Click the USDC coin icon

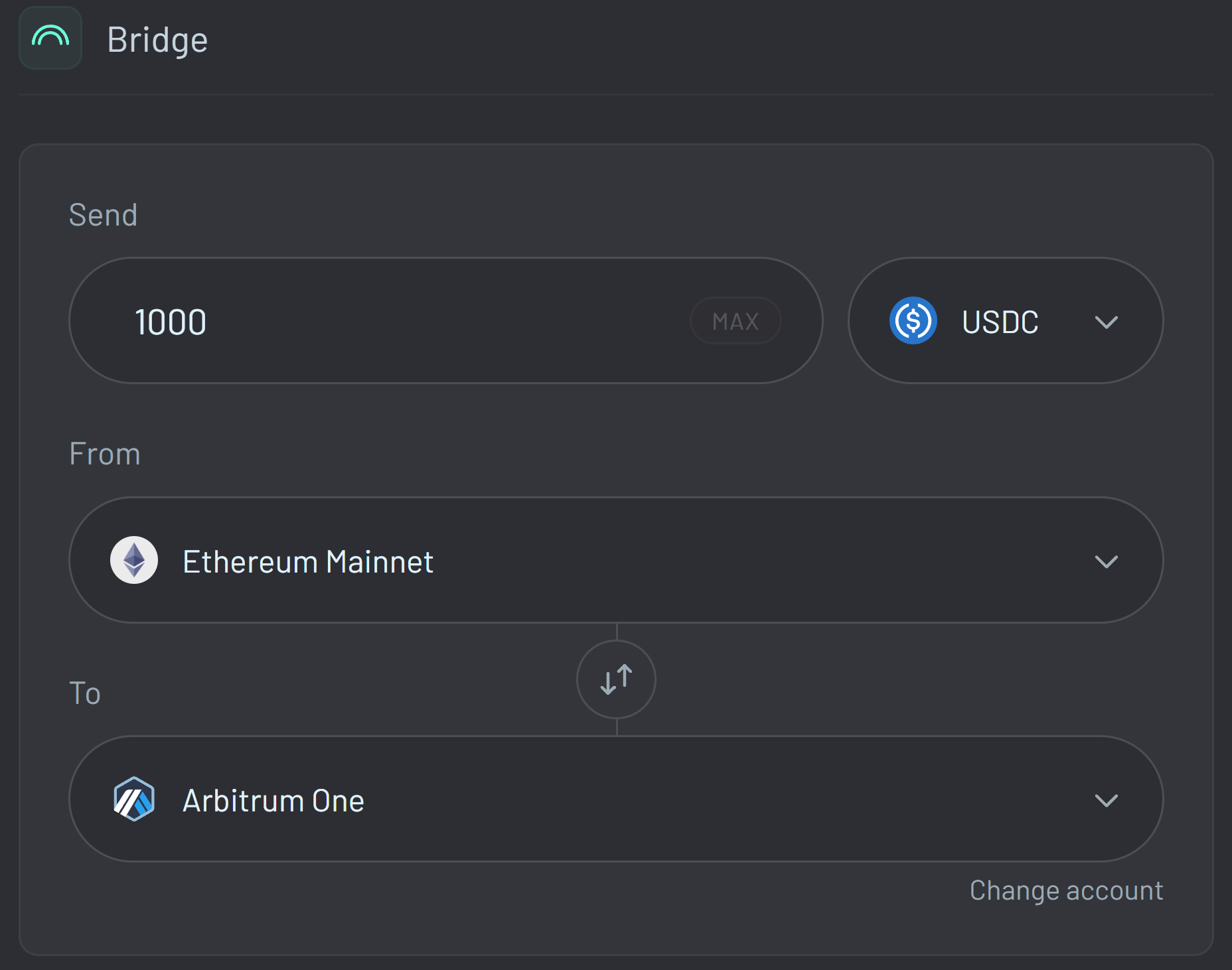(913, 320)
